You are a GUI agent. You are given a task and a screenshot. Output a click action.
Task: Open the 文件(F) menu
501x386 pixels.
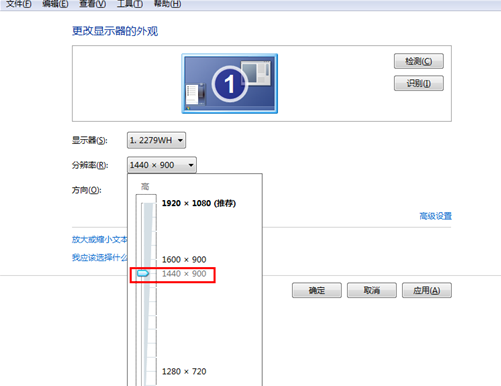(19, 4)
